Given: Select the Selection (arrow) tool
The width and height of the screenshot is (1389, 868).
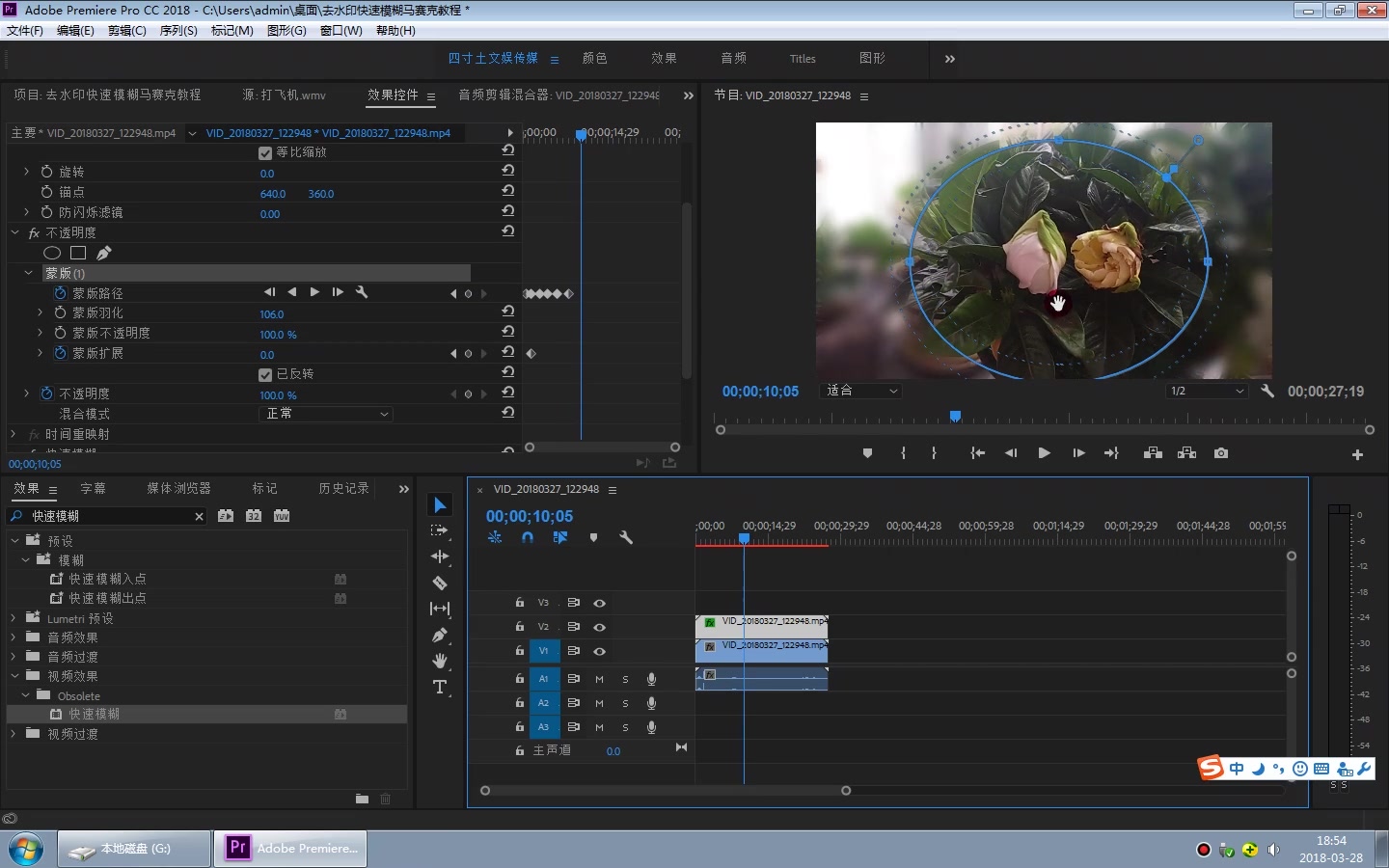Looking at the screenshot, I should pos(440,505).
